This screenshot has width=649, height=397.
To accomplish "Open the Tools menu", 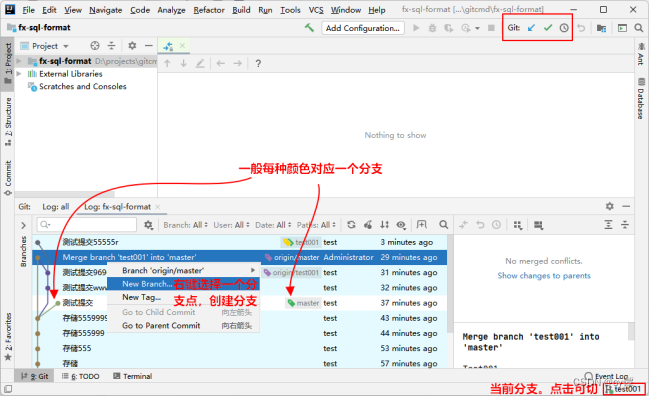I will pyautogui.click(x=290, y=10).
